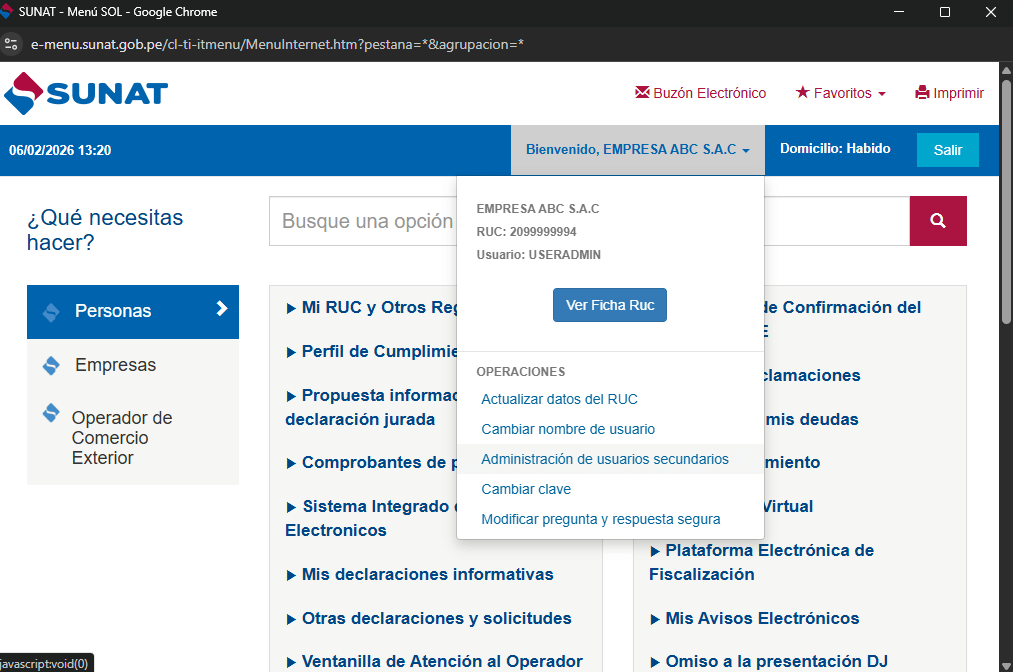Viewport: 1013px width, 672px height.
Task: Collapse the Bienvenido, EMPRESA ABC S.A.C dropdown
Action: 638,150
